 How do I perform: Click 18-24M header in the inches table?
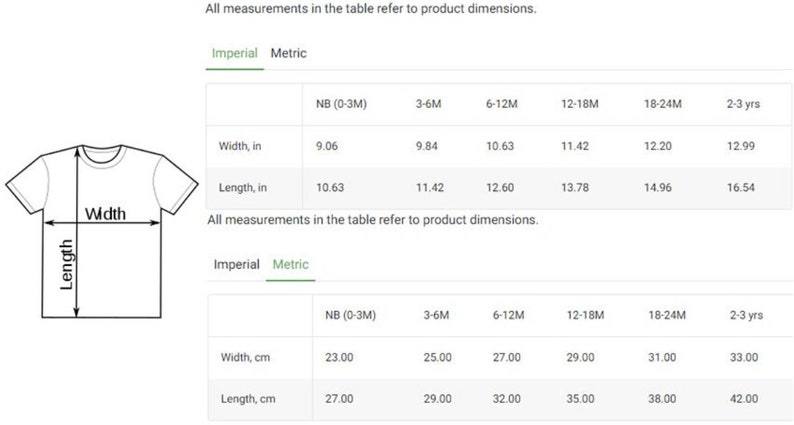click(663, 104)
